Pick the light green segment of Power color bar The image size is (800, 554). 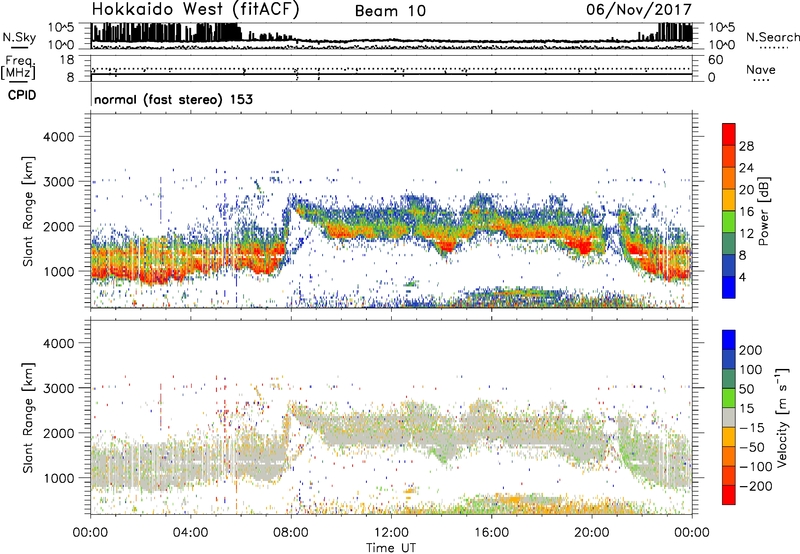(729, 221)
